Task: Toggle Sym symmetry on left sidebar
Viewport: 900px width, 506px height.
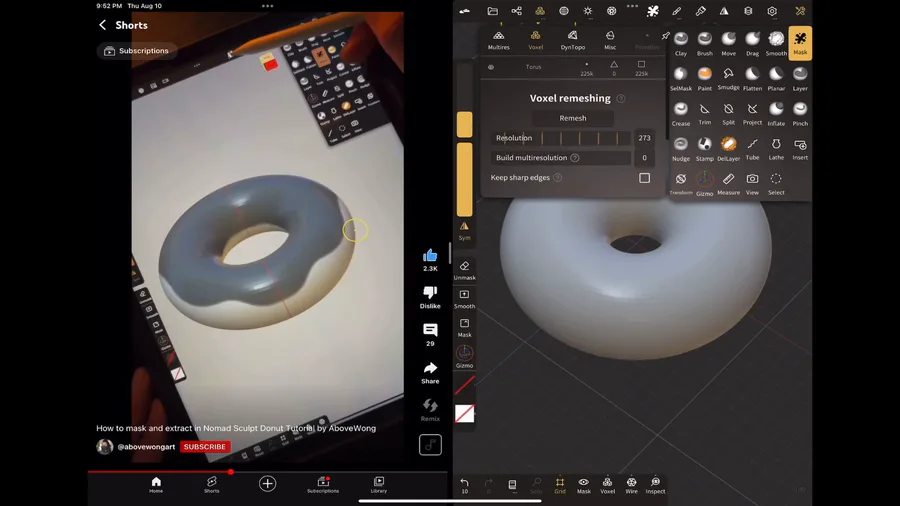Action: pos(464,231)
